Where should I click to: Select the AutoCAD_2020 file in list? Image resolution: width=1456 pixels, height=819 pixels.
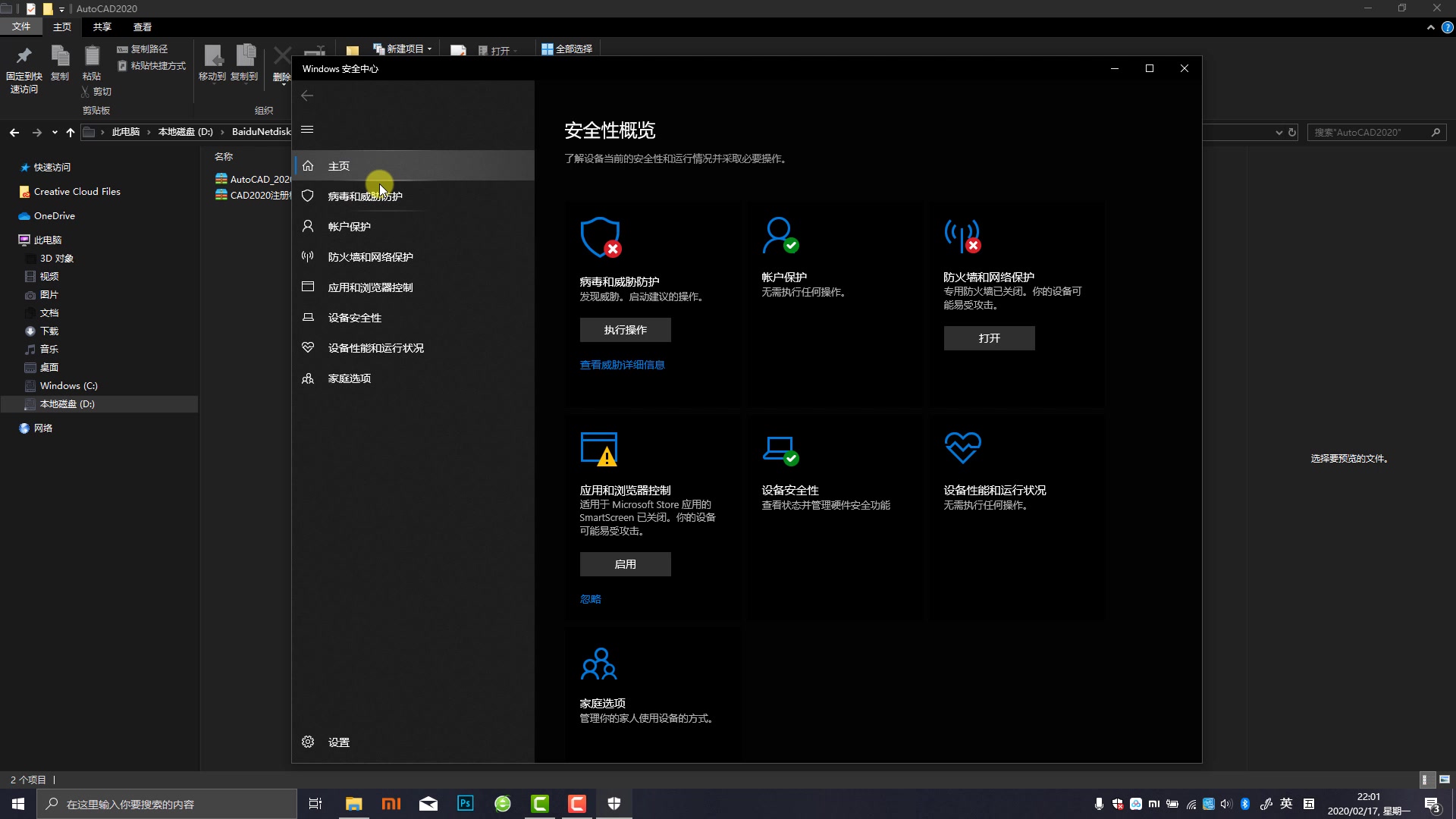click(x=253, y=180)
